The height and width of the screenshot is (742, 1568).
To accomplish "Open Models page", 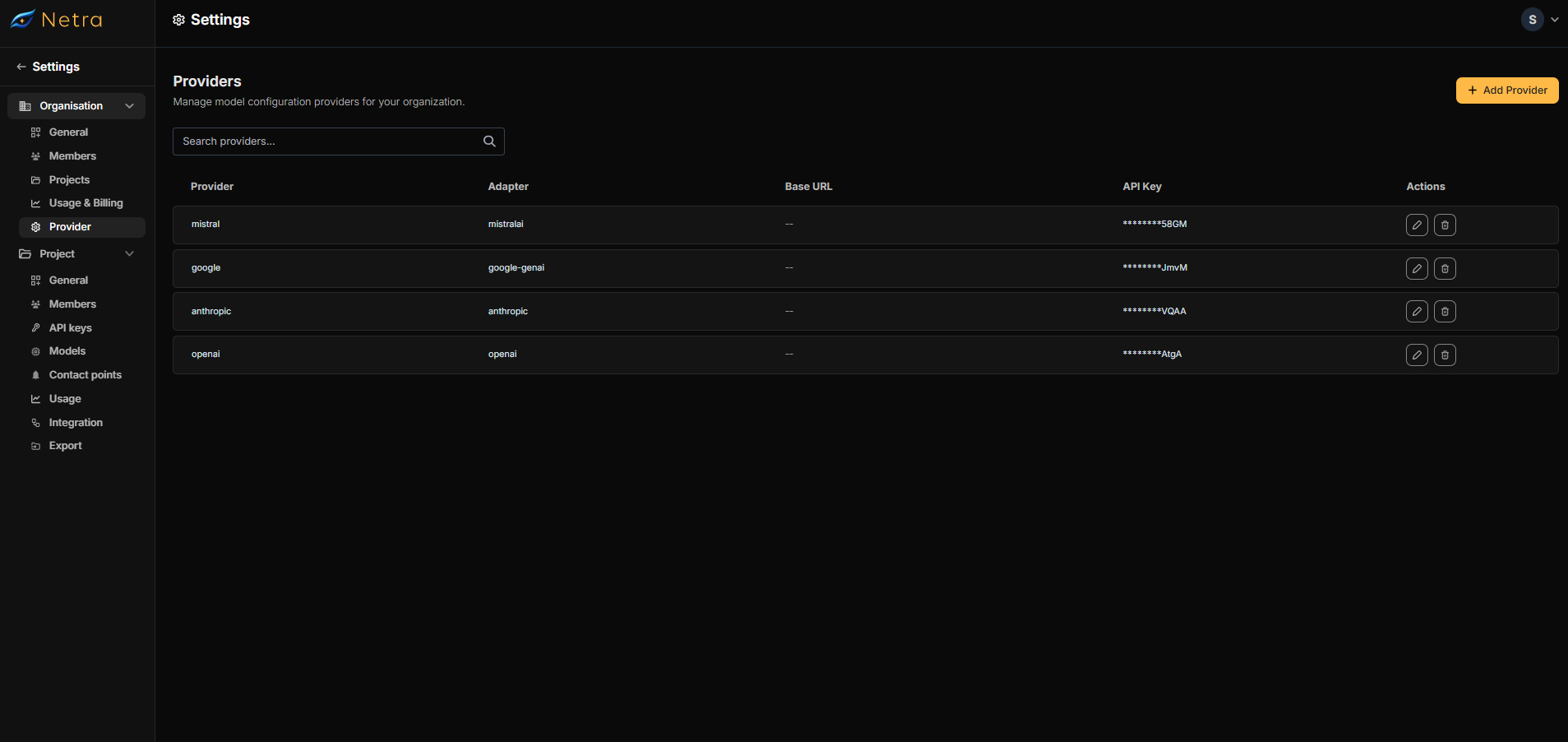I will pos(67,351).
